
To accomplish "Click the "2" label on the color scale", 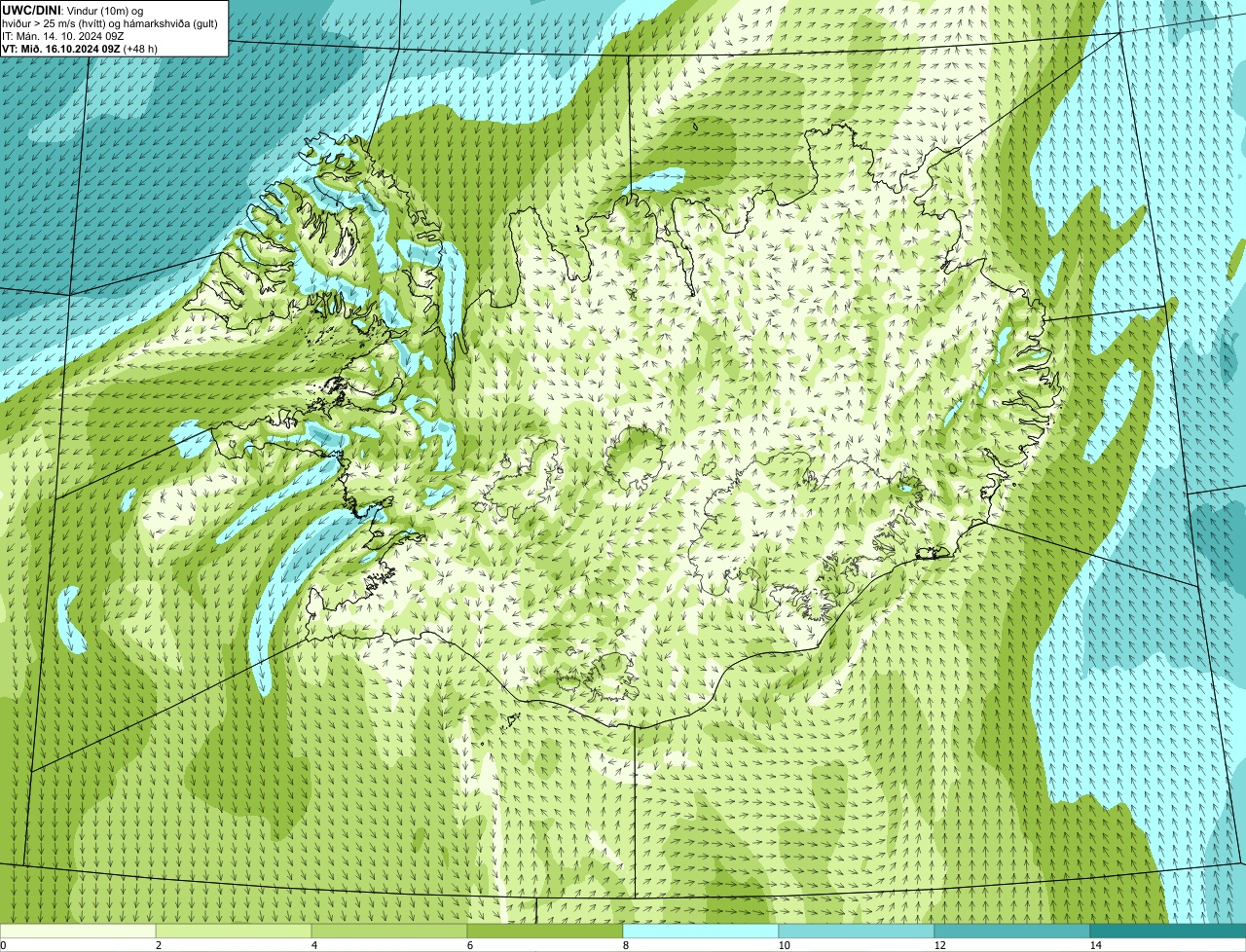I will point(158,945).
